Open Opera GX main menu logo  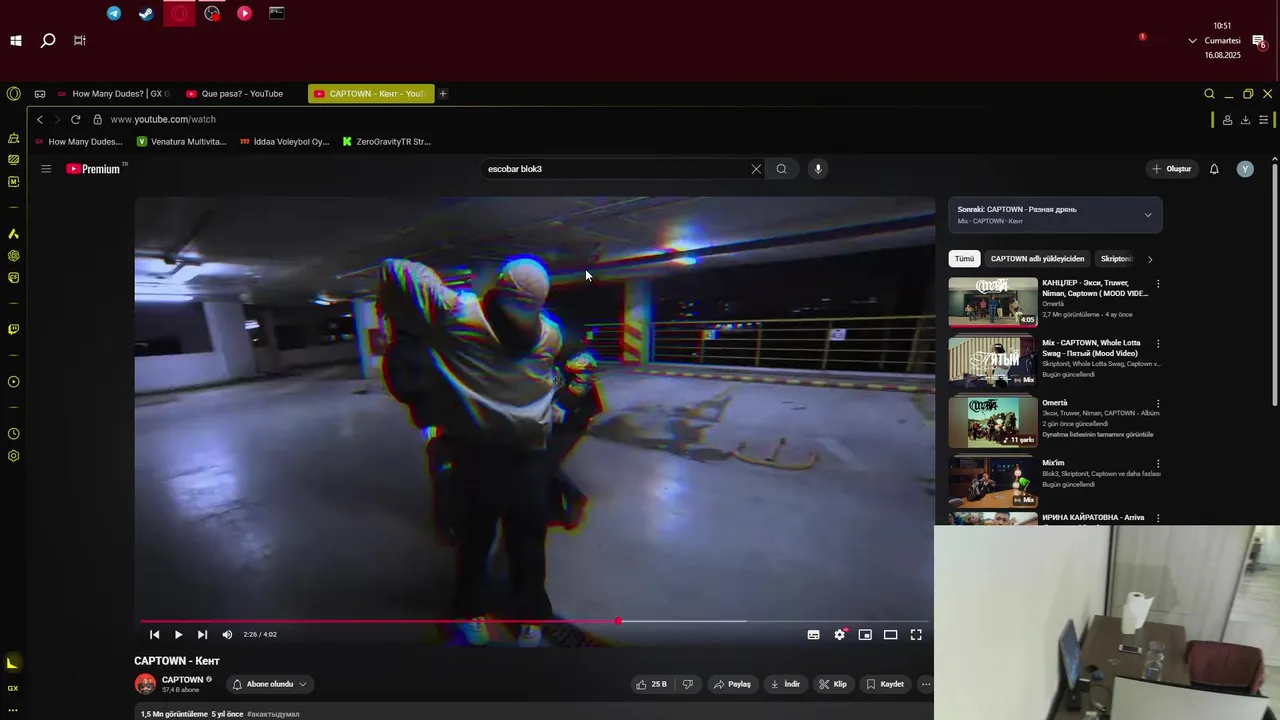(13, 94)
